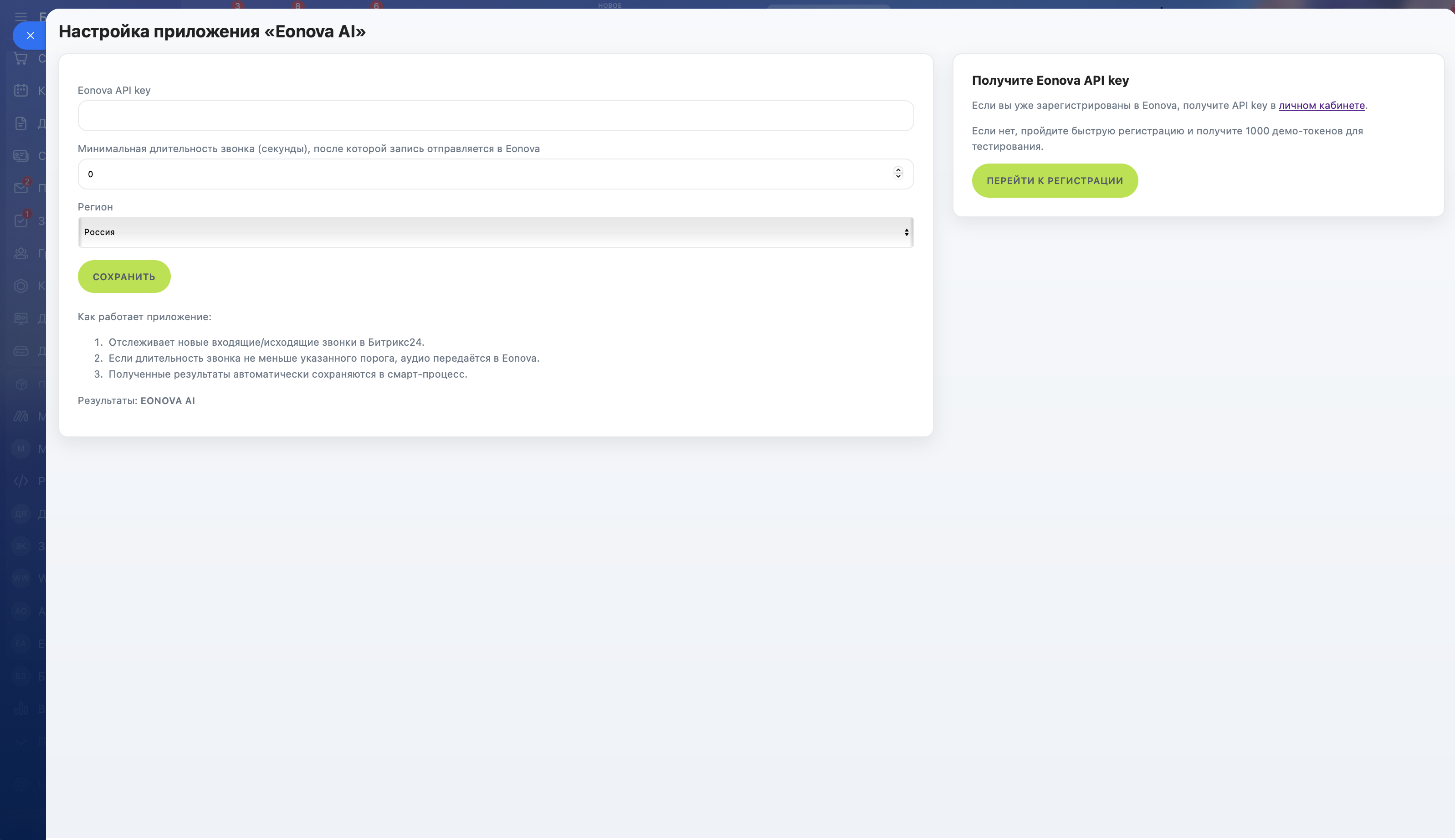Click the heading Получите Eonova API key

[x=1050, y=81]
